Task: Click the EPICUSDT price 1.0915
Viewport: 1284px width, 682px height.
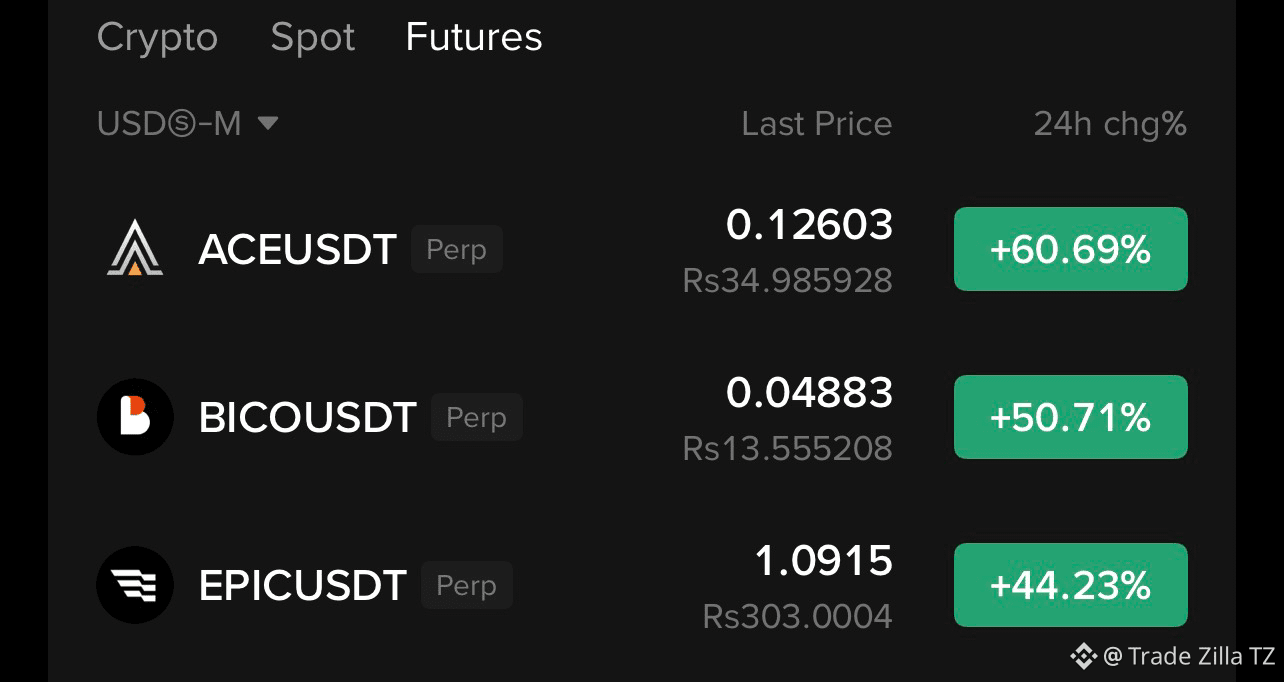Action: pyautogui.click(x=824, y=561)
